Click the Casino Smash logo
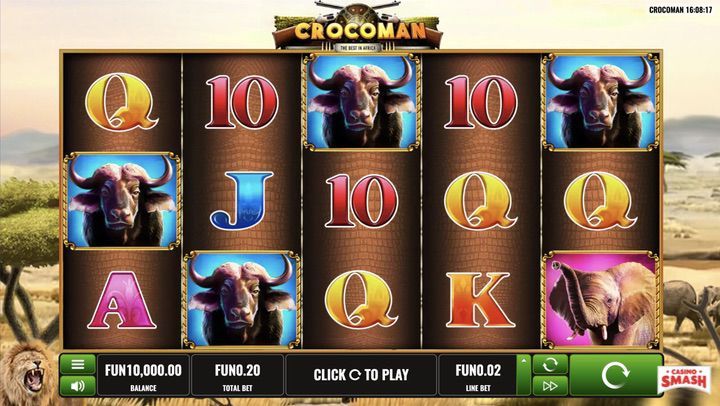 [x=684, y=380]
